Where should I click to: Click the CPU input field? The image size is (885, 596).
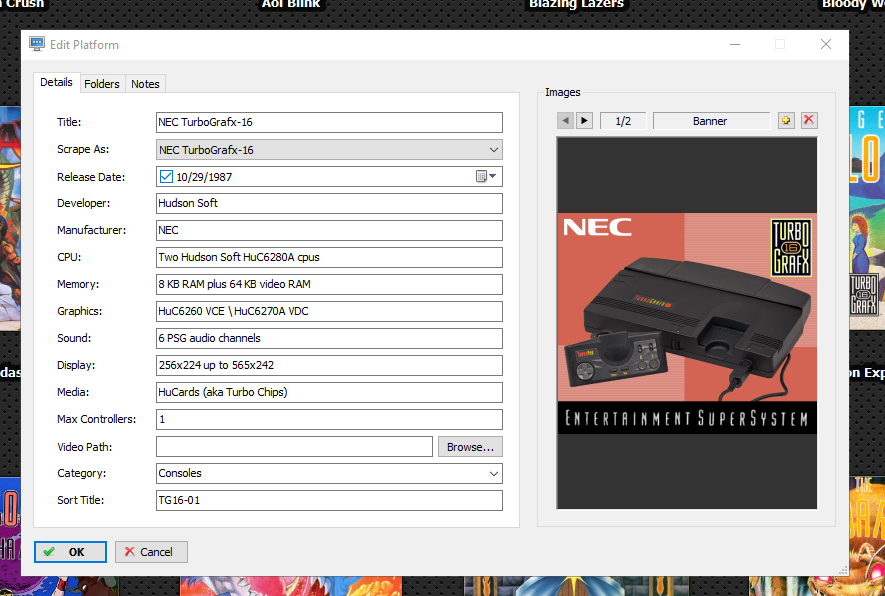click(x=329, y=257)
